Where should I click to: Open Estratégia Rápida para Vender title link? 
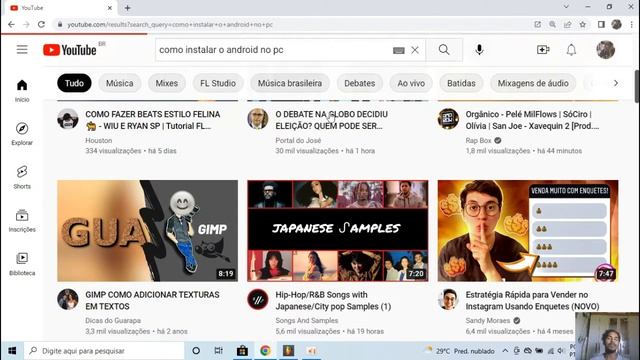coord(532,300)
